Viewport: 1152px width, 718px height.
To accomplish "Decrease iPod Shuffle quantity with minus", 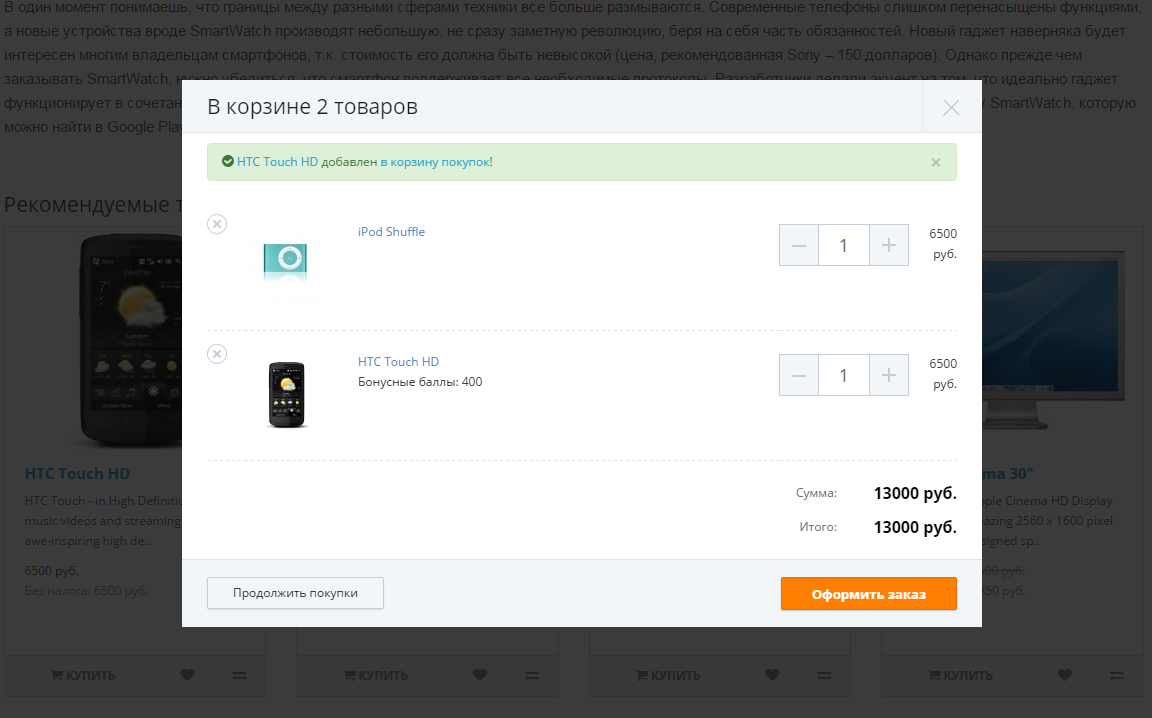I will point(799,245).
